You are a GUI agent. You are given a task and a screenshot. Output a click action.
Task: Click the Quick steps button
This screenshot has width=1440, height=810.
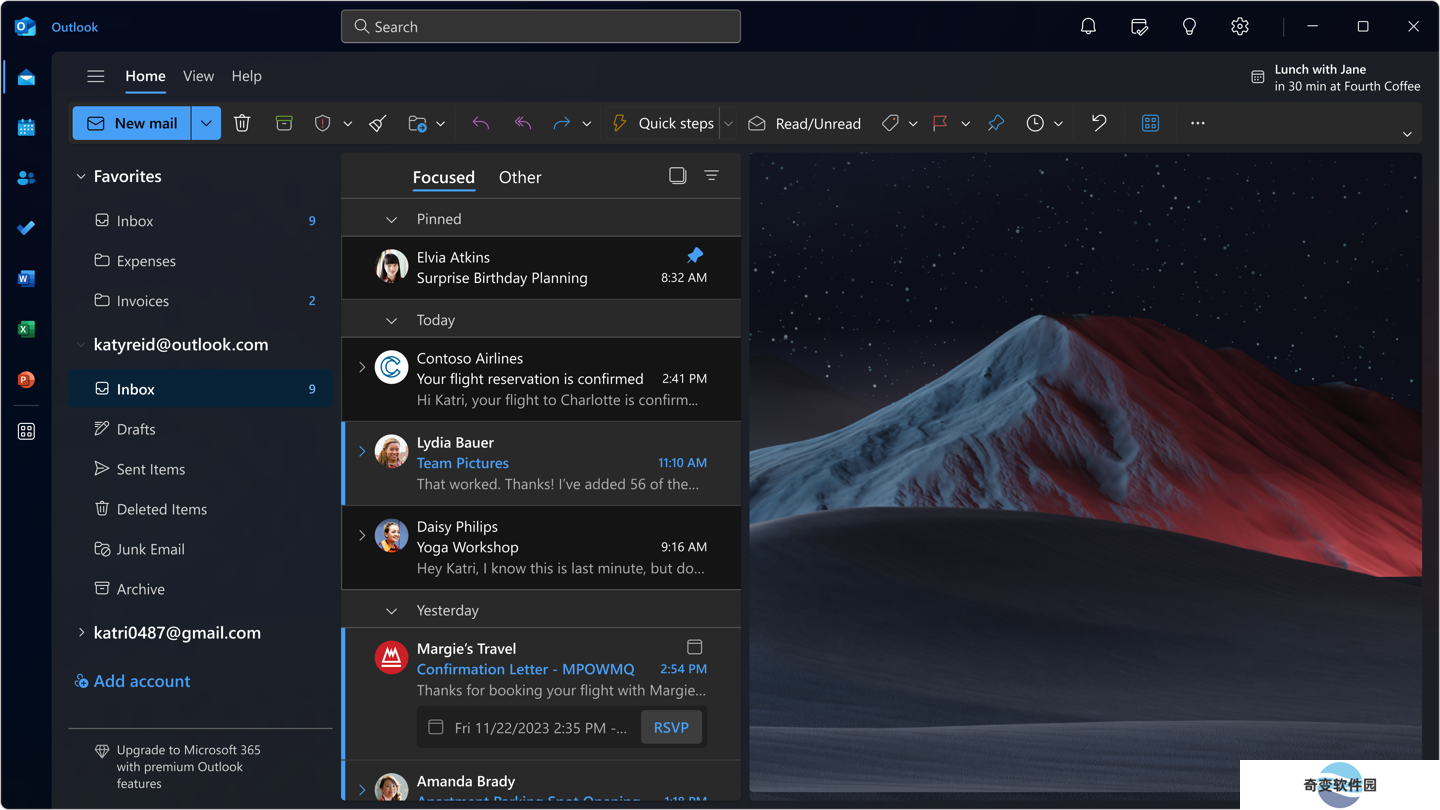[x=663, y=123]
